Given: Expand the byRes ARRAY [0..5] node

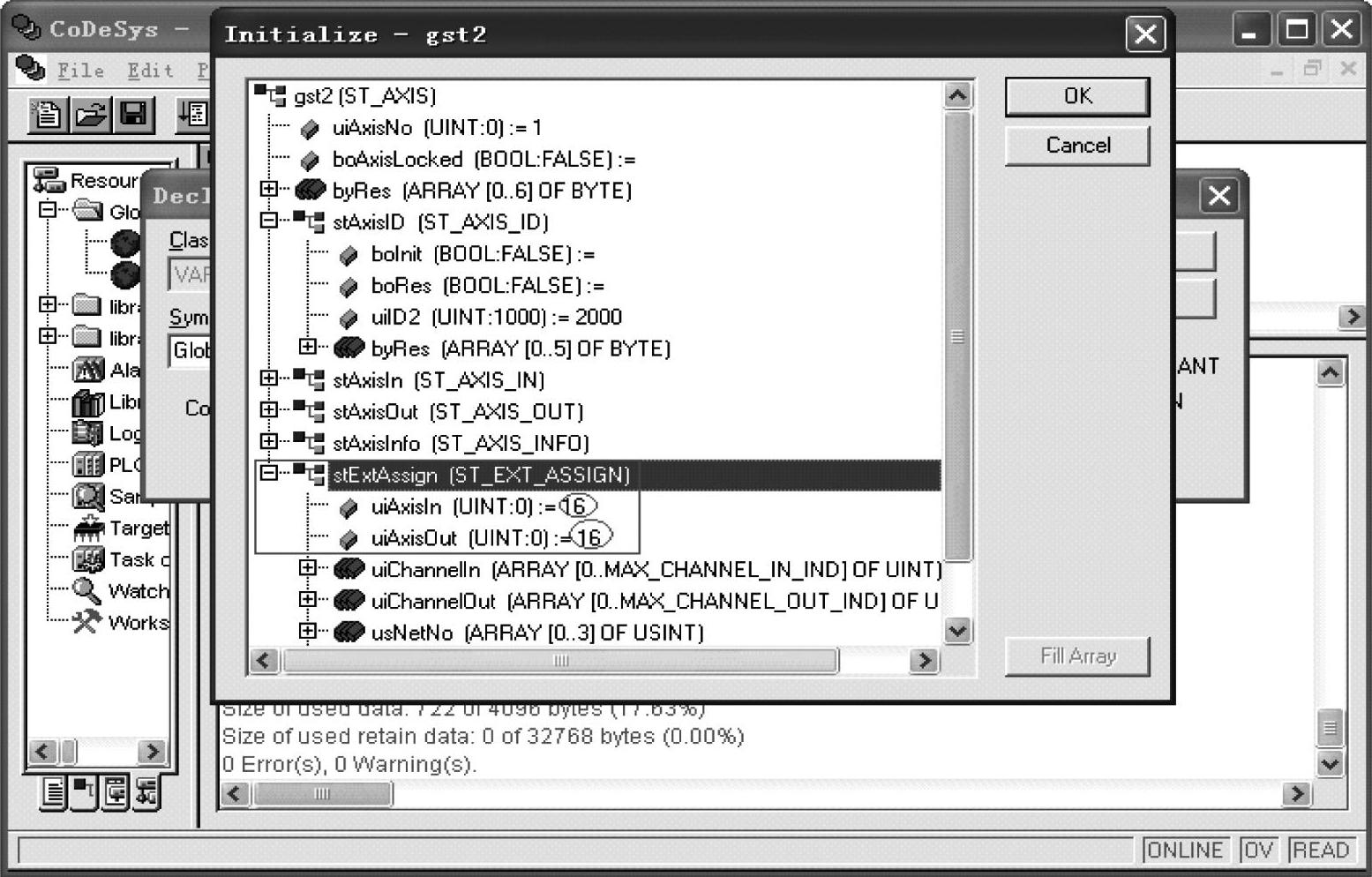Looking at the screenshot, I should pos(308,347).
